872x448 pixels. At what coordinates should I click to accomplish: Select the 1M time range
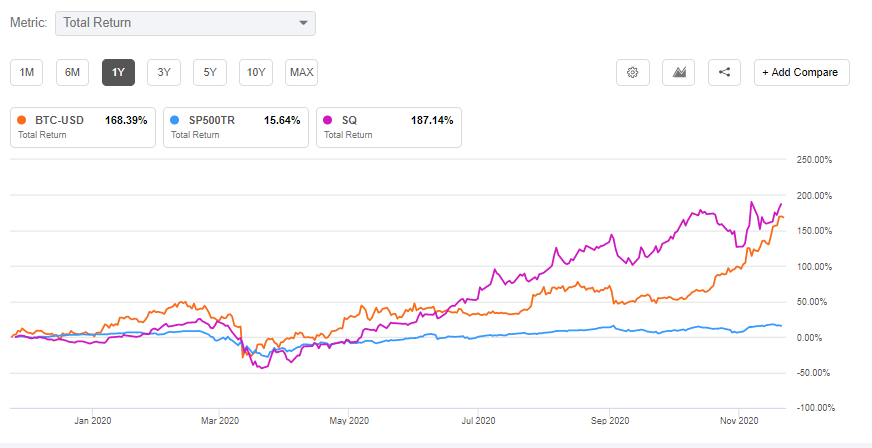tap(27, 72)
